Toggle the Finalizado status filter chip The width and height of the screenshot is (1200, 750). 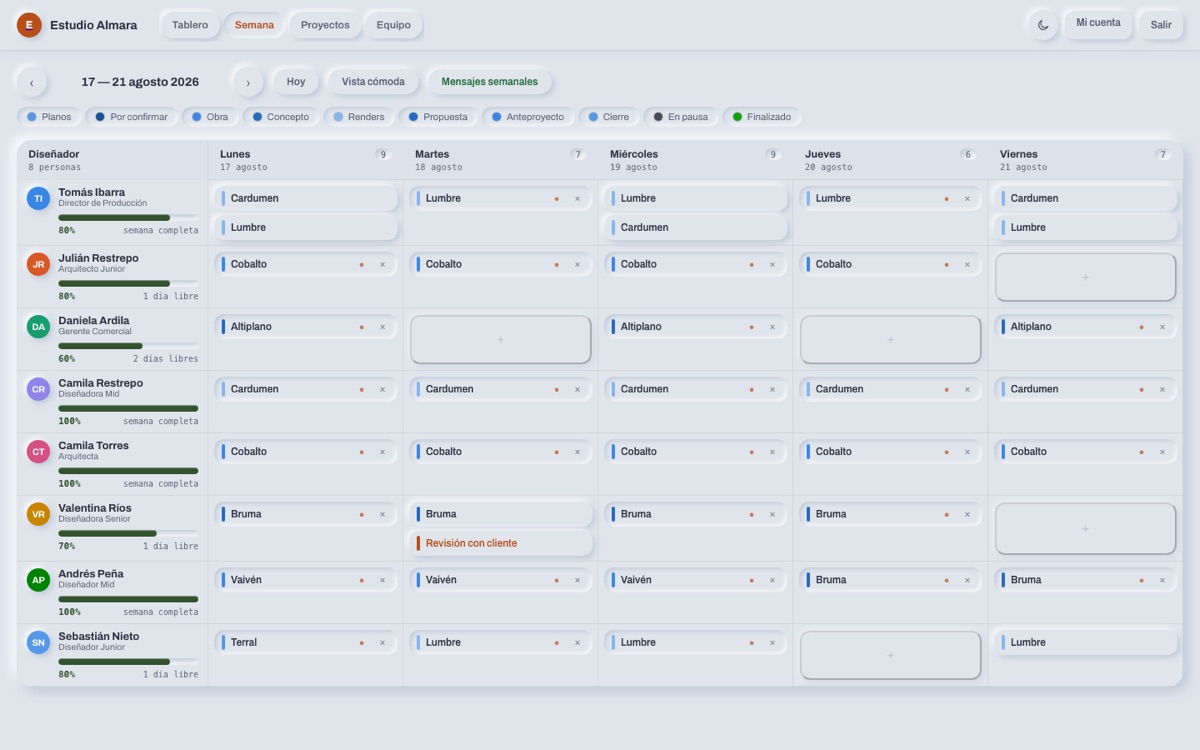click(x=761, y=117)
